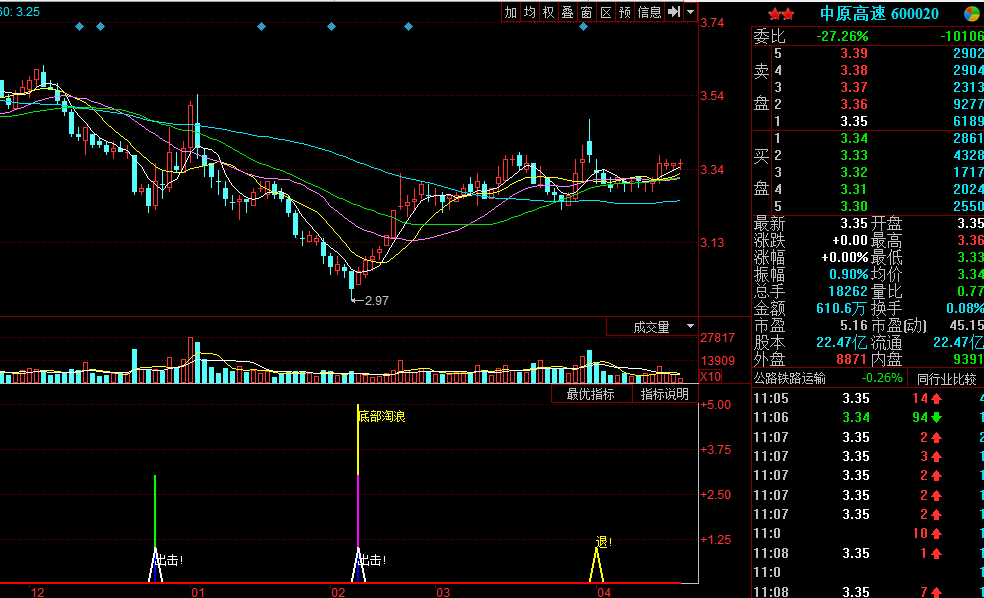The width and height of the screenshot is (984, 598).
Task: Click the 公路铁路运输 sector label
Action: click(x=790, y=378)
